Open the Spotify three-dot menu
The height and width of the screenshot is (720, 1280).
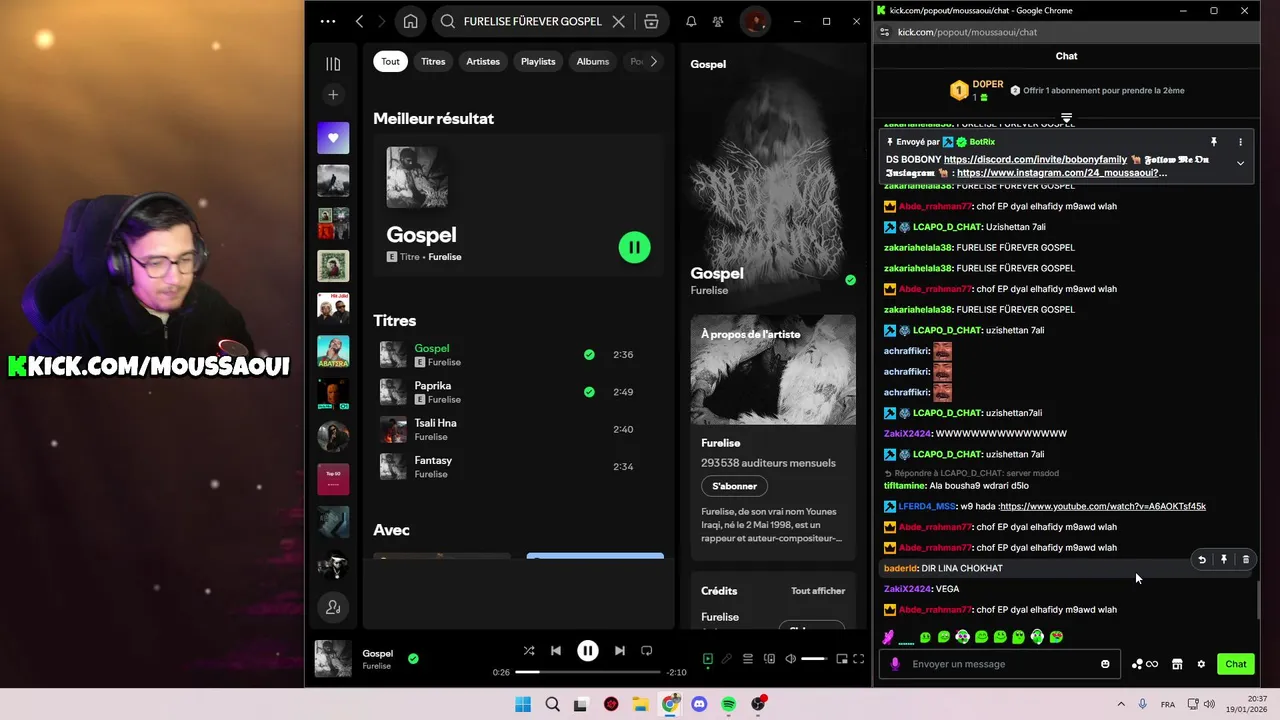328,21
